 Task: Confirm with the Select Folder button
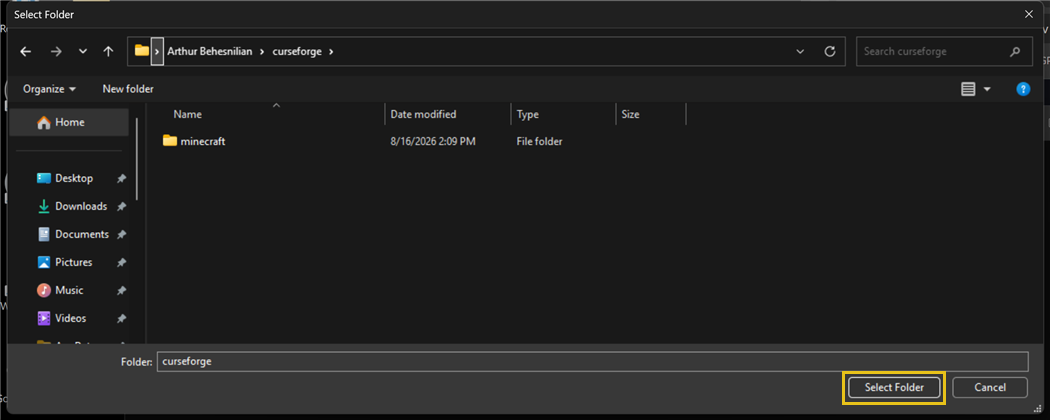click(x=894, y=387)
